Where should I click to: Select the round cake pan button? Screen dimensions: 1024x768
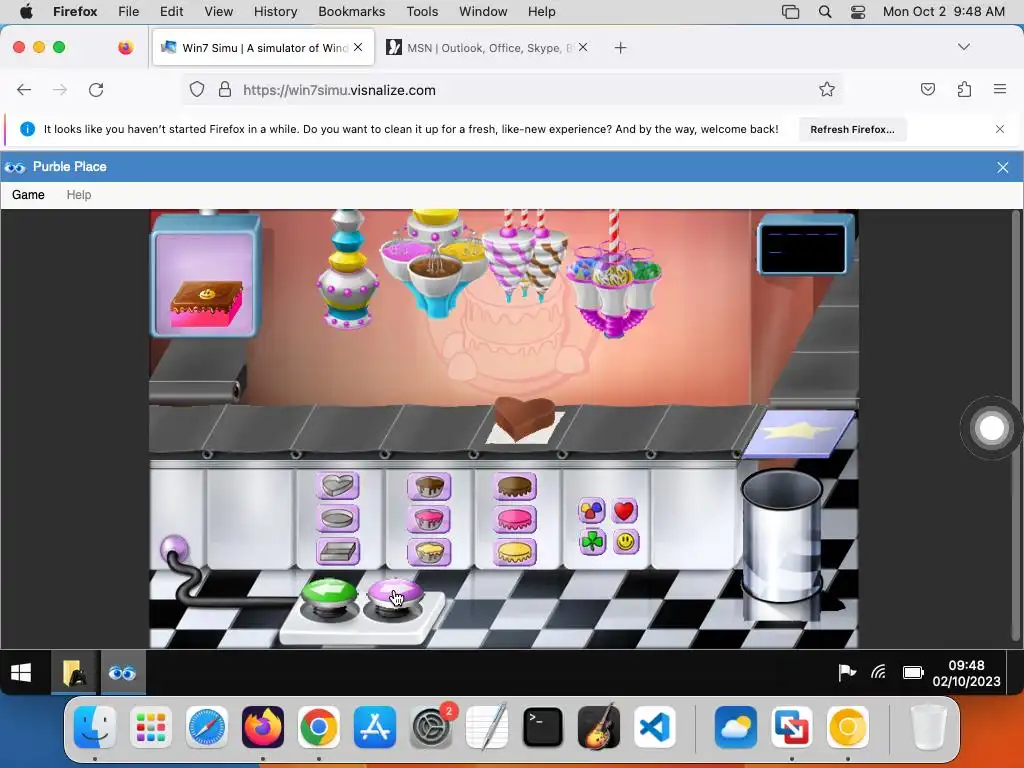coord(337,519)
